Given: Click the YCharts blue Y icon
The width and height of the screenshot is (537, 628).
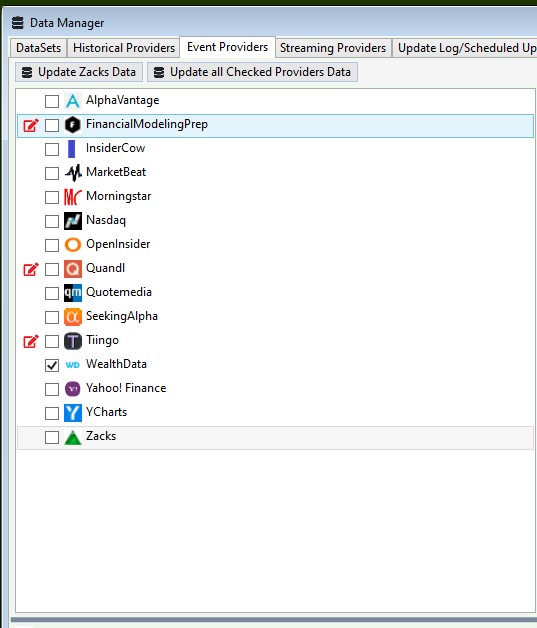Looking at the screenshot, I should pyautogui.click(x=72, y=413).
